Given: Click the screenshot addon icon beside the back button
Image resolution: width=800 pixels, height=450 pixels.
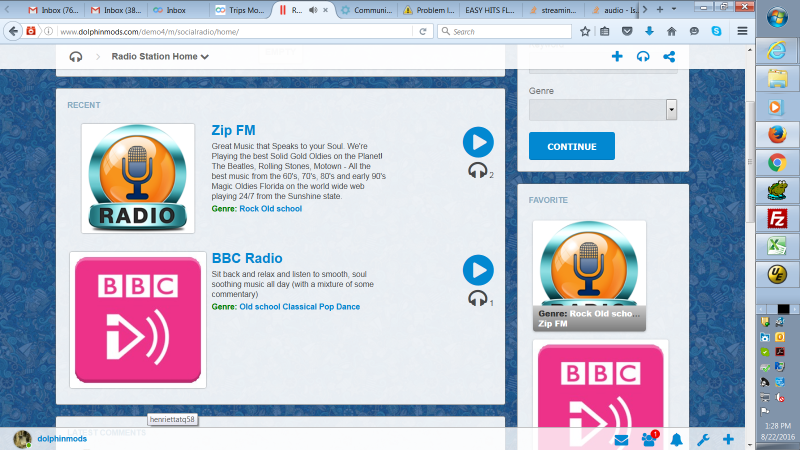Looking at the screenshot, I should (x=31, y=31).
